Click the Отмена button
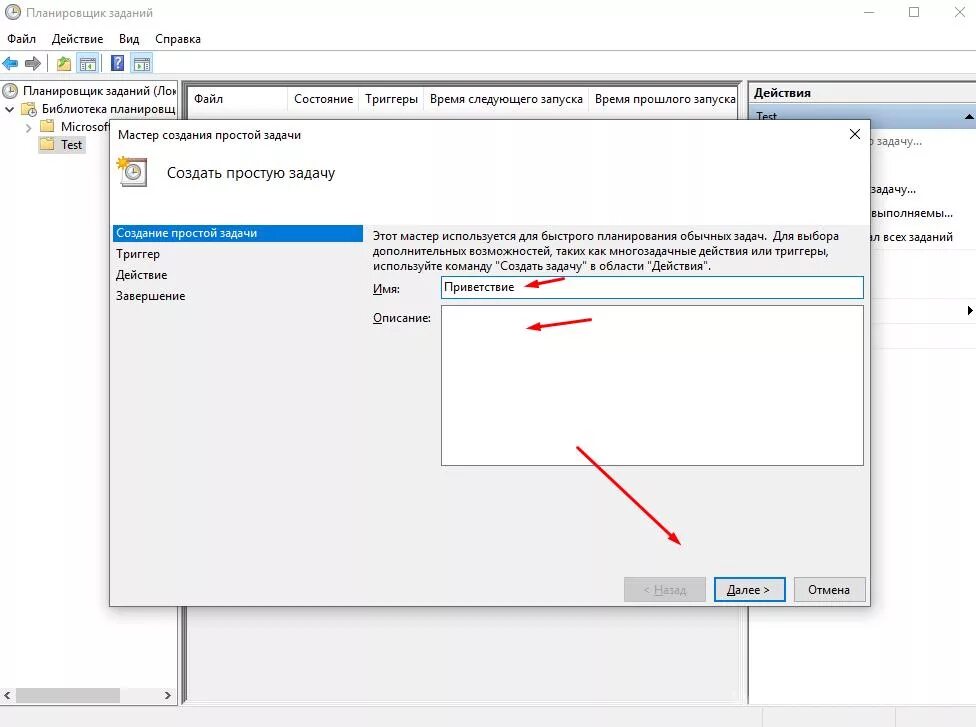The image size is (976, 727). pos(829,589)
